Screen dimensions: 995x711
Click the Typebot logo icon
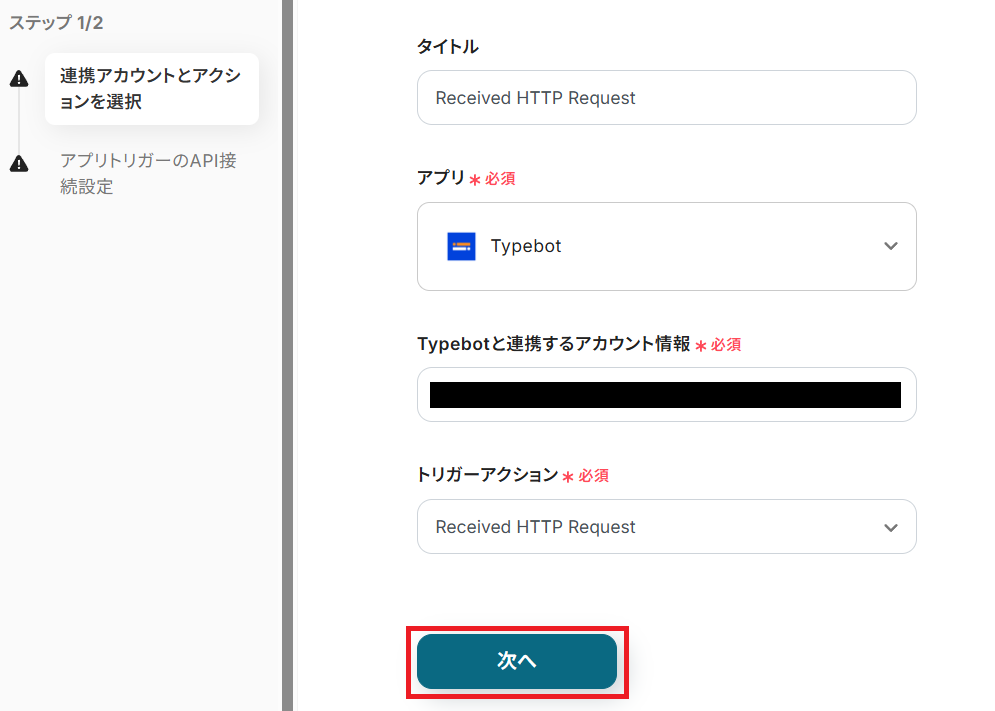(x=461, y=246)
